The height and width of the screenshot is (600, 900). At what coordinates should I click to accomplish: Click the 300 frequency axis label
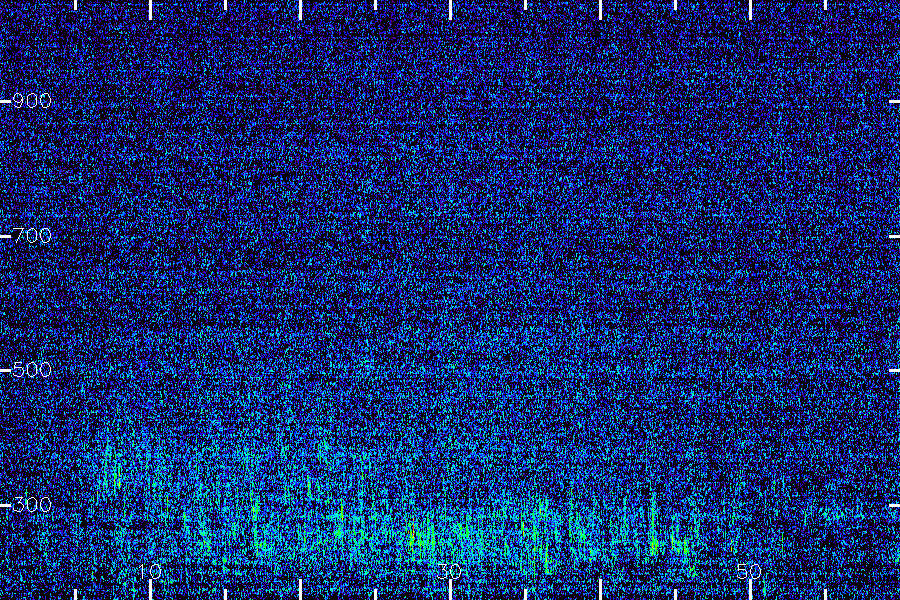click(x=32, y=505)
